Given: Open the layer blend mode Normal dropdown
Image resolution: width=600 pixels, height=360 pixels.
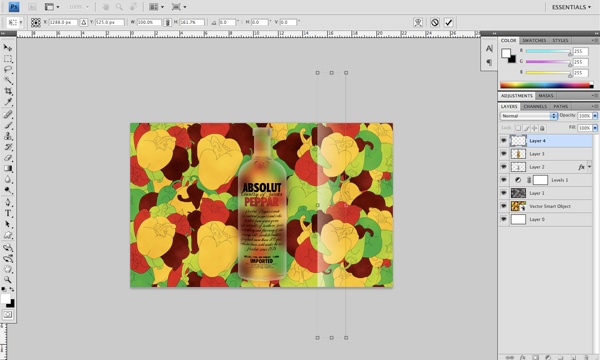Looking at the screenshot, I should pos(528,116).
